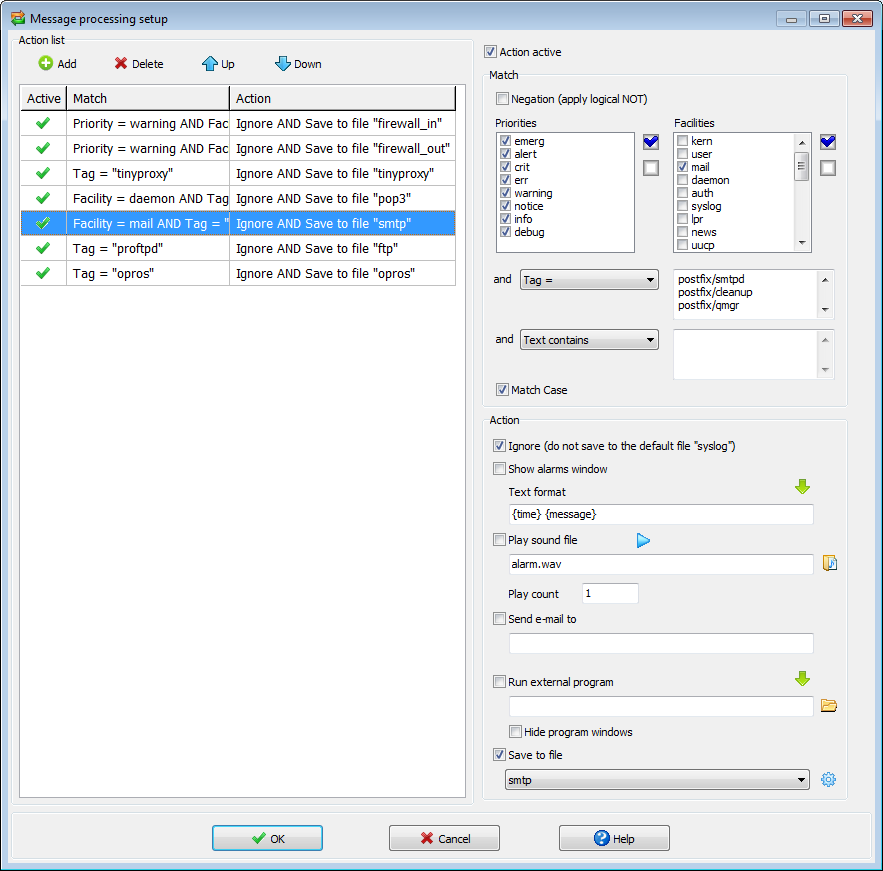Viewport: 883px width, 871px height.
Task: Enable Show alarms window option
Action: [x=500, y=469]
